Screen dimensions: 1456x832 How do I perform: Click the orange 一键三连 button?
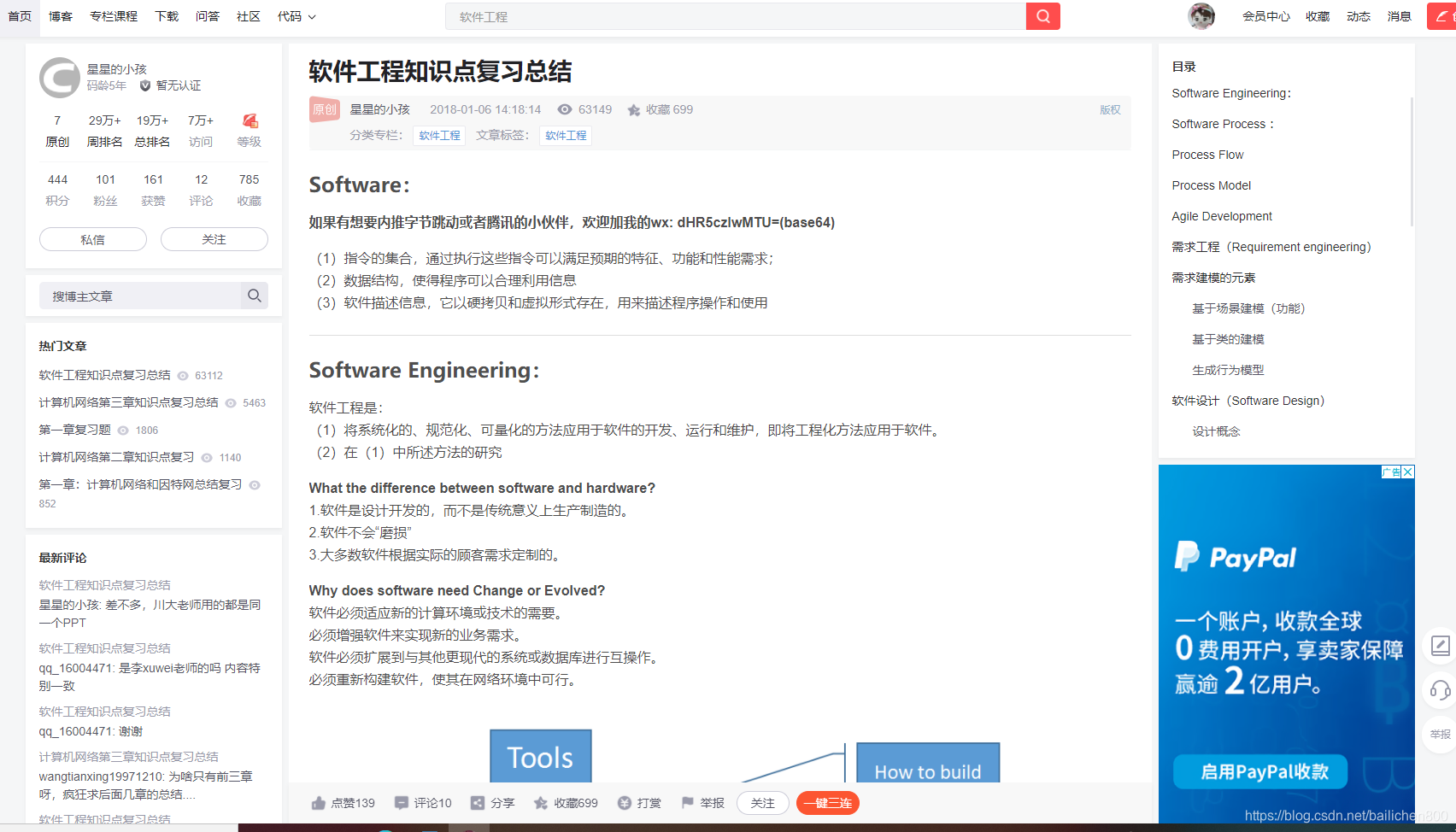(x=827, y=803)
